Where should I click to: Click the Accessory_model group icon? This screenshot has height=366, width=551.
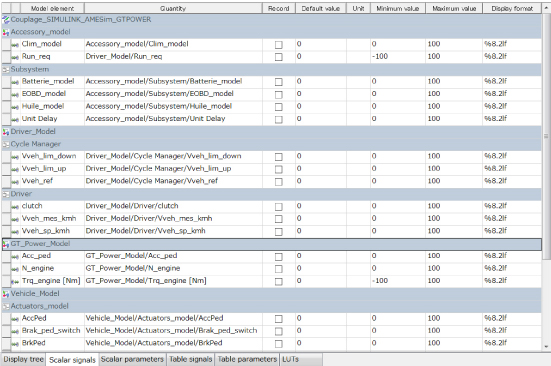[6, 32]
